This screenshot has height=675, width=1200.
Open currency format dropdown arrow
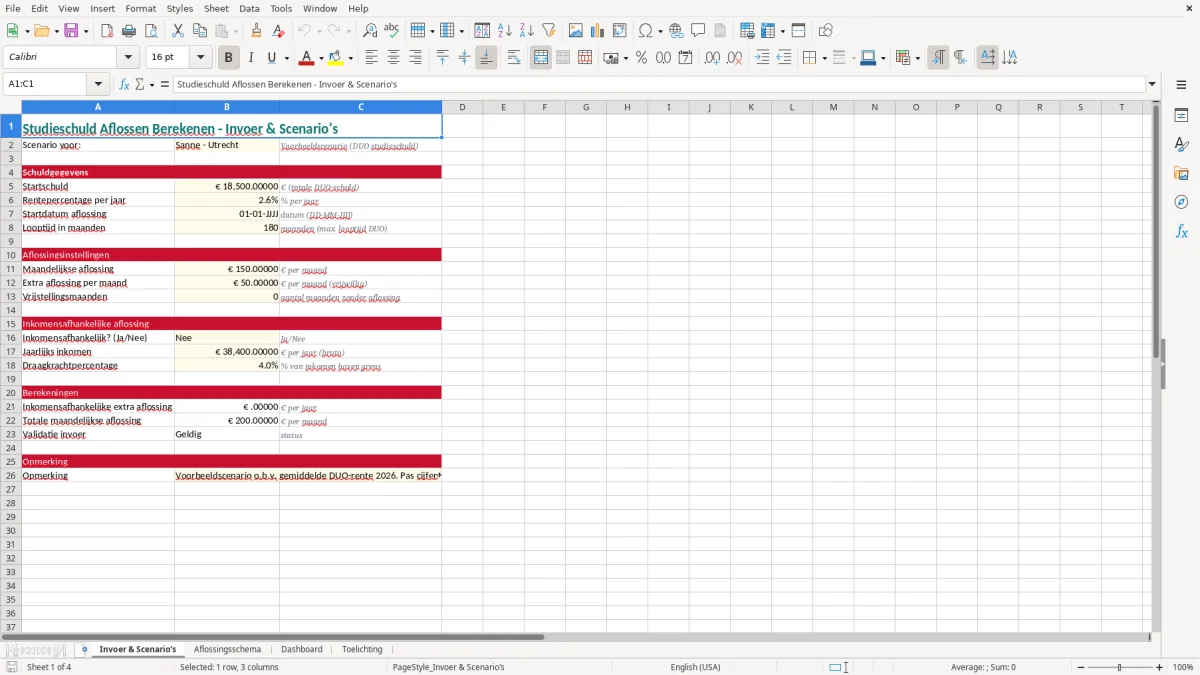(x=625, y=58)
